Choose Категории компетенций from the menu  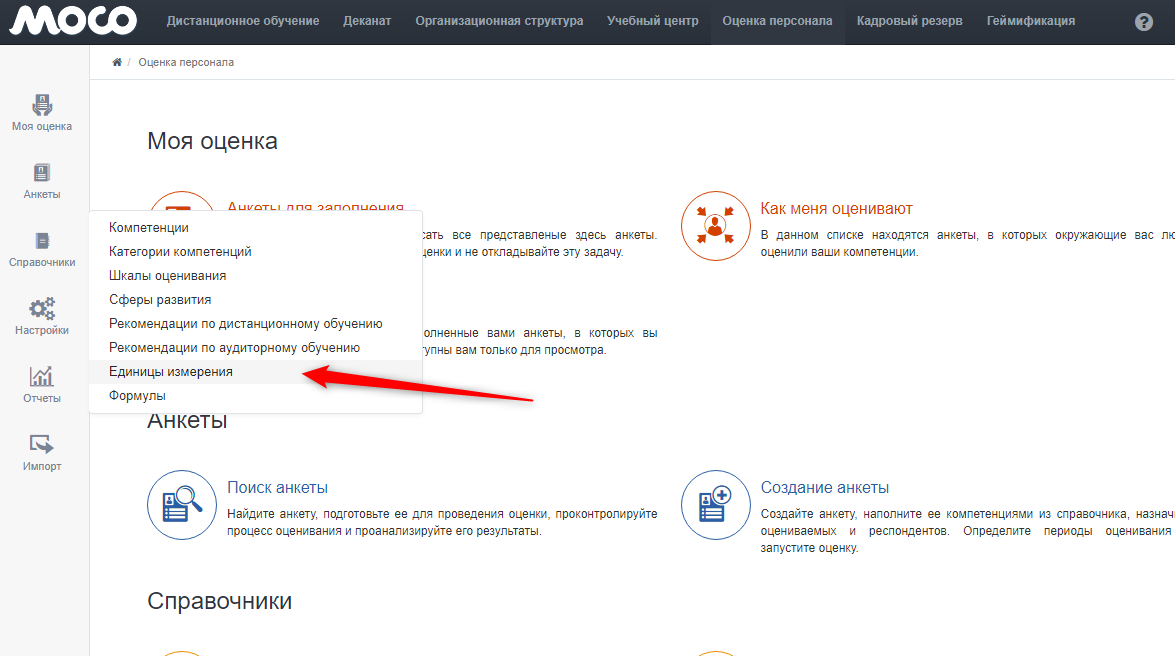(x=256, y=252)
